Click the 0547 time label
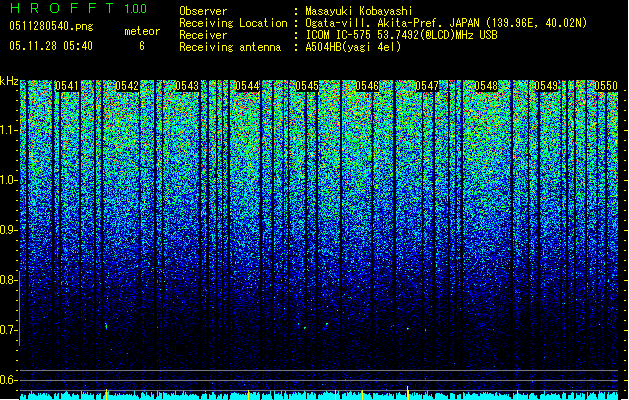Image resolution: width=629 pixels, height=400 pixels. 427,86
